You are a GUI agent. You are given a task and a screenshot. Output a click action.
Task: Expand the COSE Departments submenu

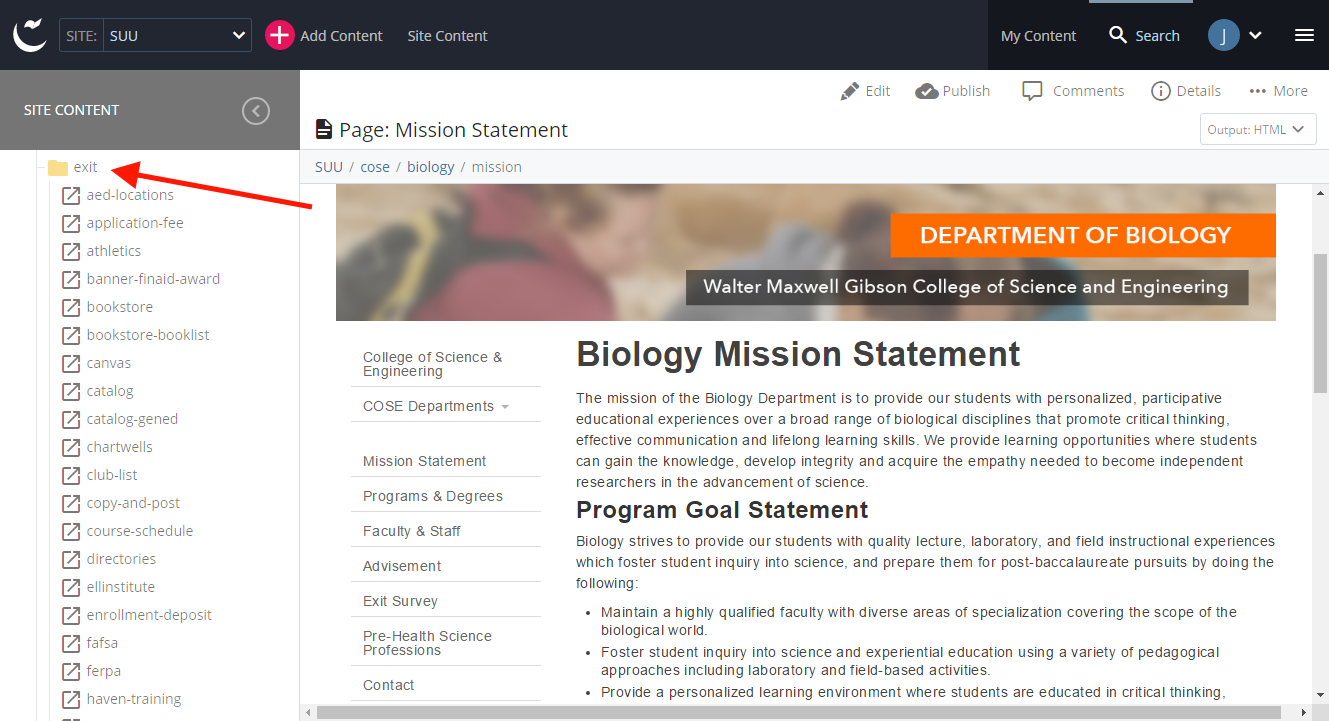505,407
